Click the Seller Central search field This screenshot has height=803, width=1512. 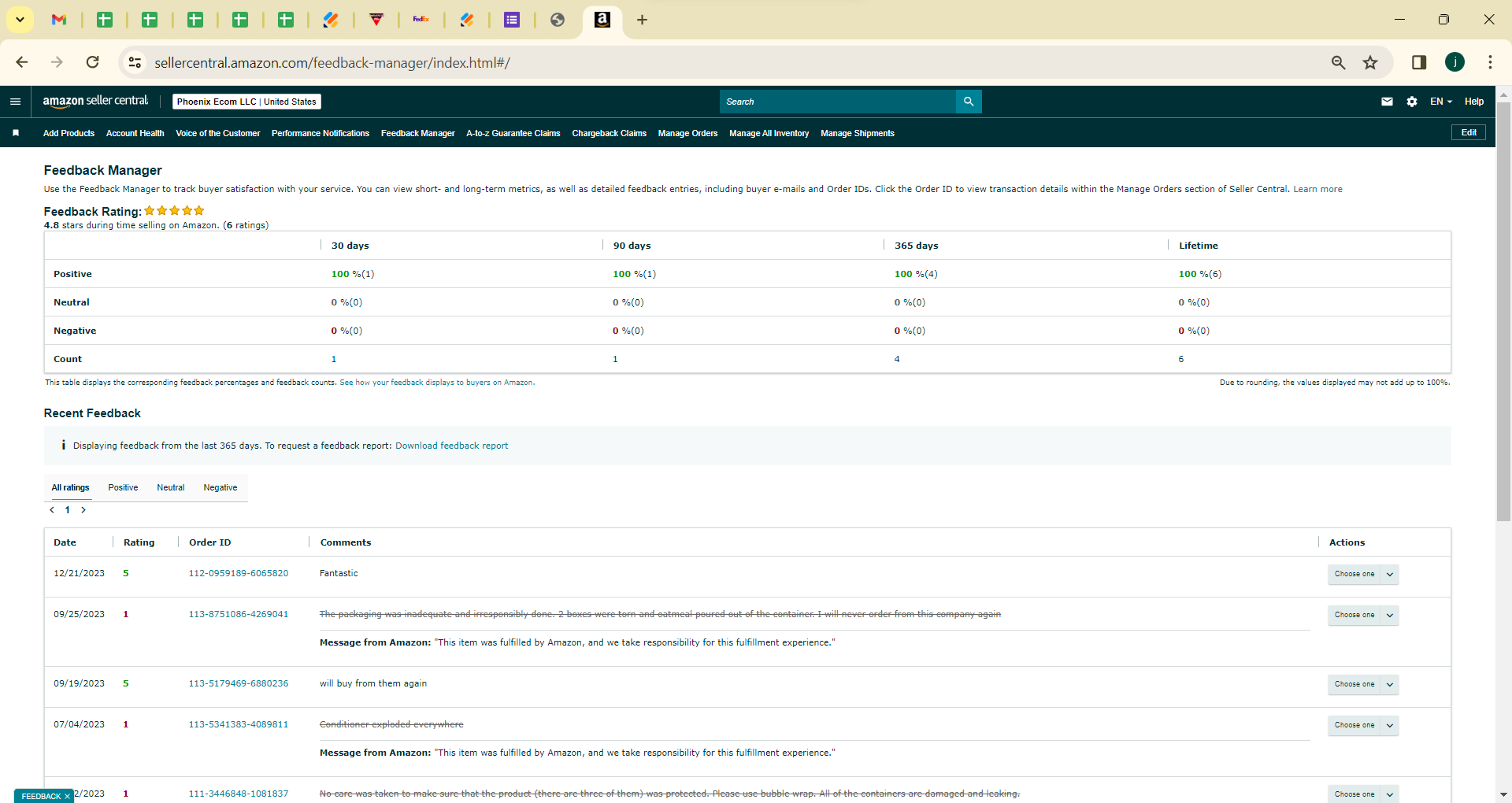(x=838, y=102)
